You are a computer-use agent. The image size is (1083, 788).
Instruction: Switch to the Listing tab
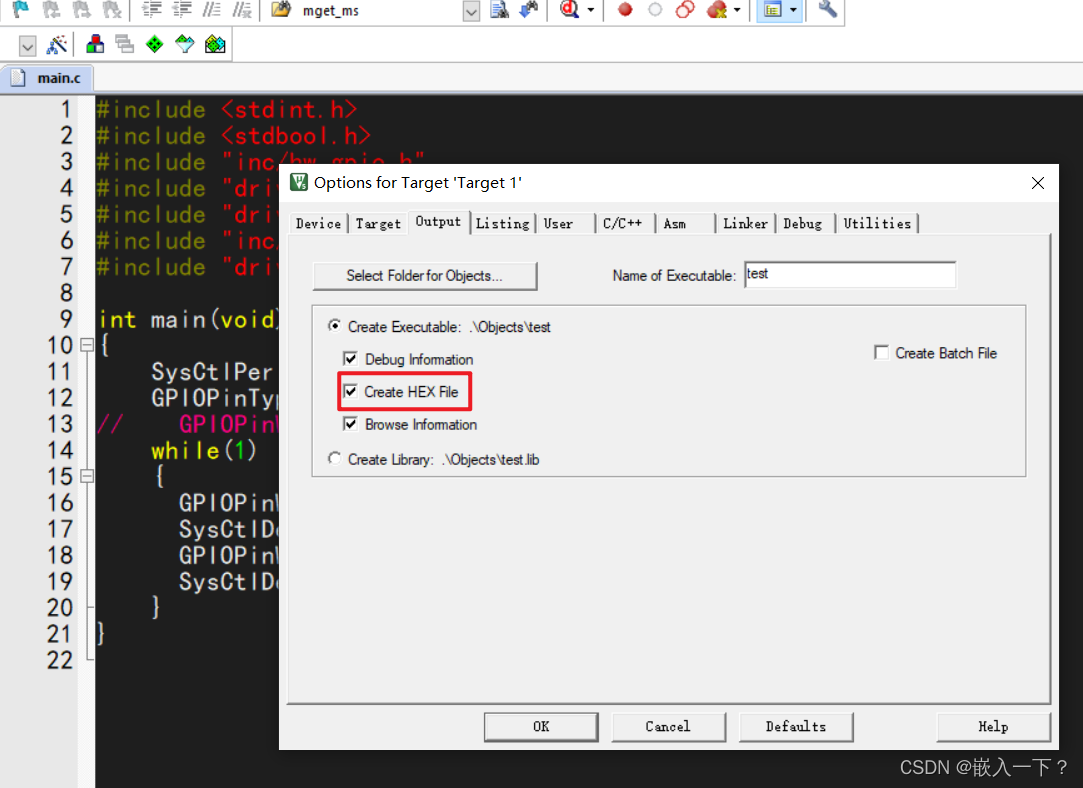pyautogui.click(x=502, y=224)
